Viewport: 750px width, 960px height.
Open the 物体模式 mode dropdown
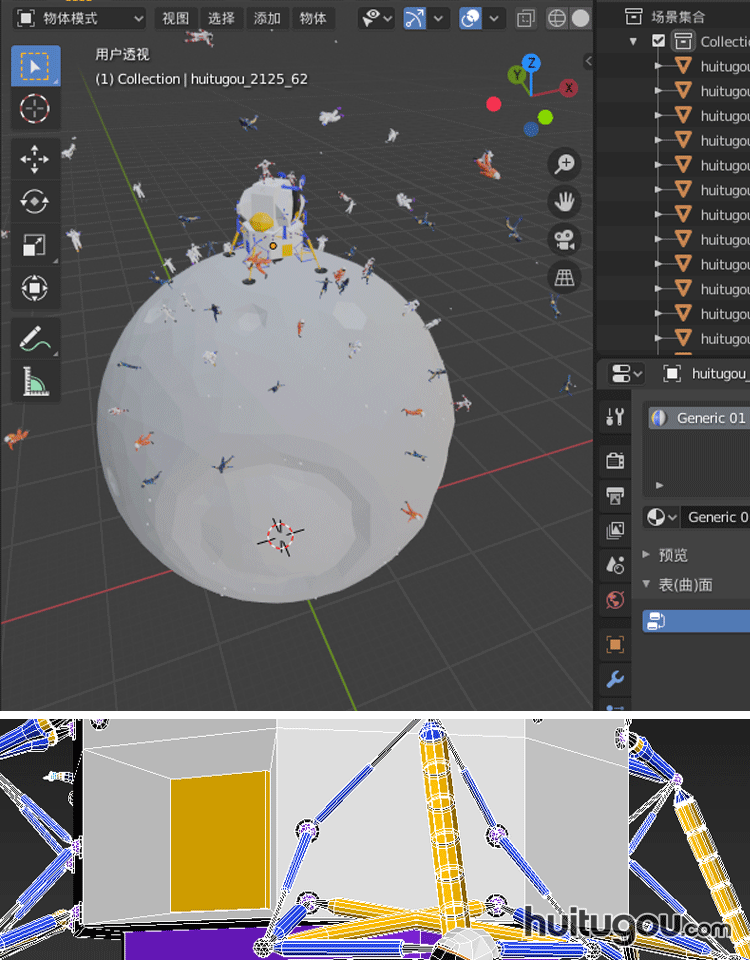pos(80,18)
